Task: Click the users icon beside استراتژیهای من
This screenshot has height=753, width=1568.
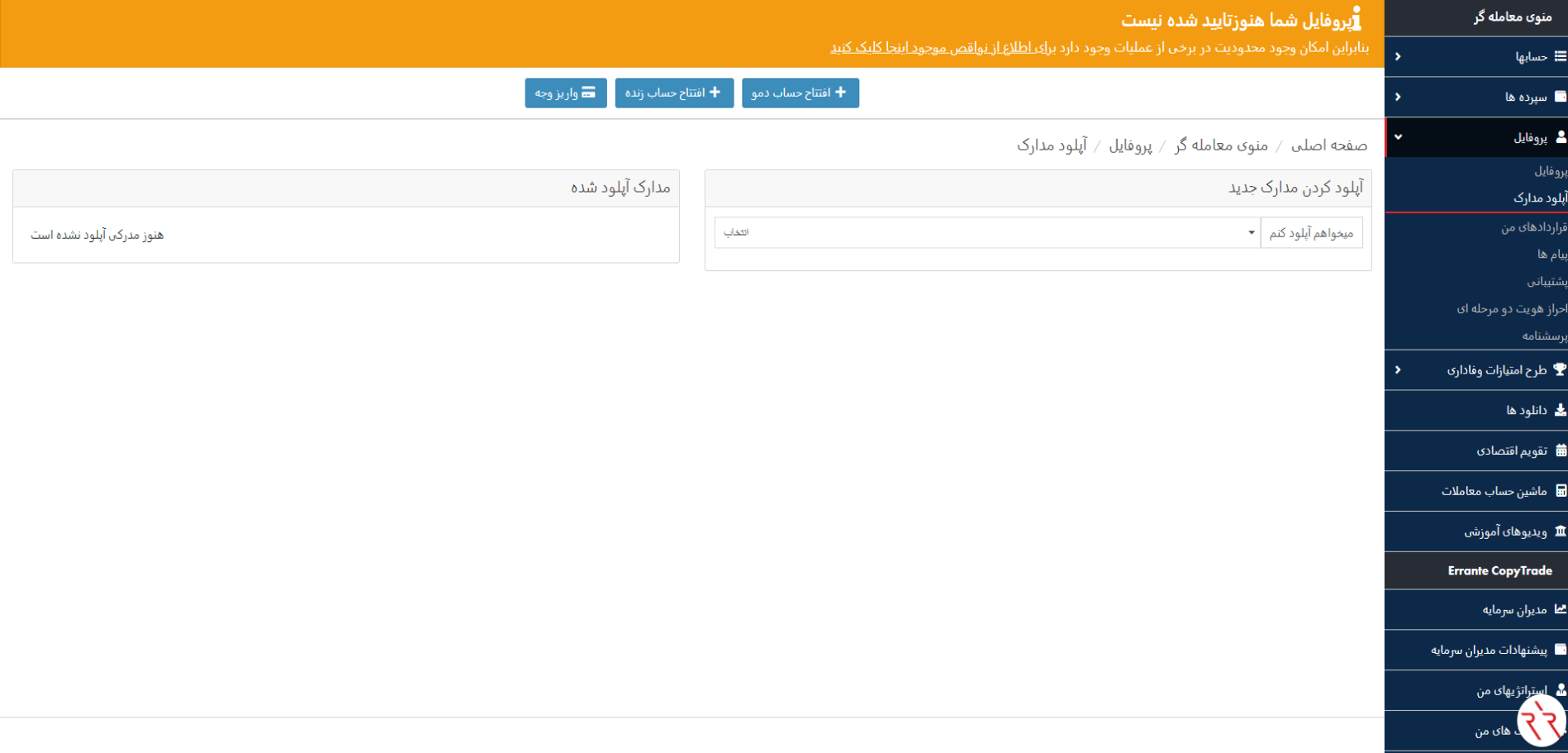Action: pos(1561,690)
